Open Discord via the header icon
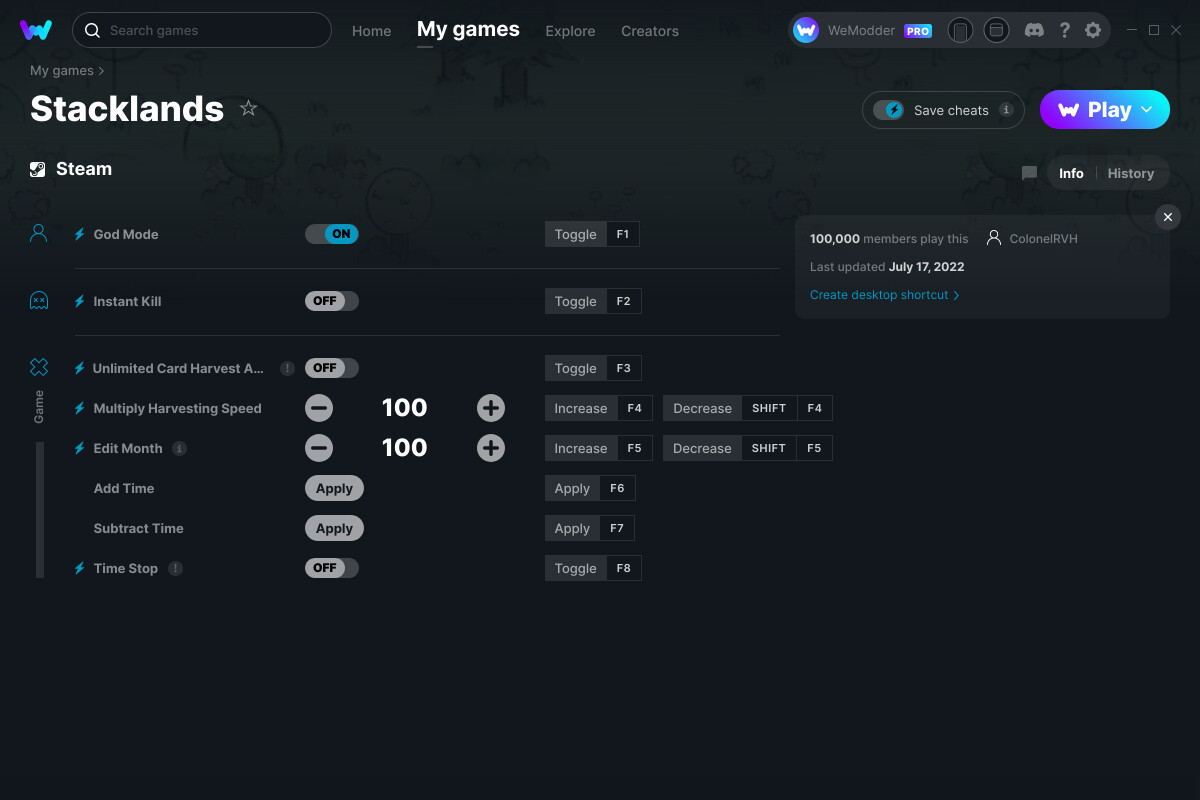This screenshot has height=800, width=1200. (1035, 30)
